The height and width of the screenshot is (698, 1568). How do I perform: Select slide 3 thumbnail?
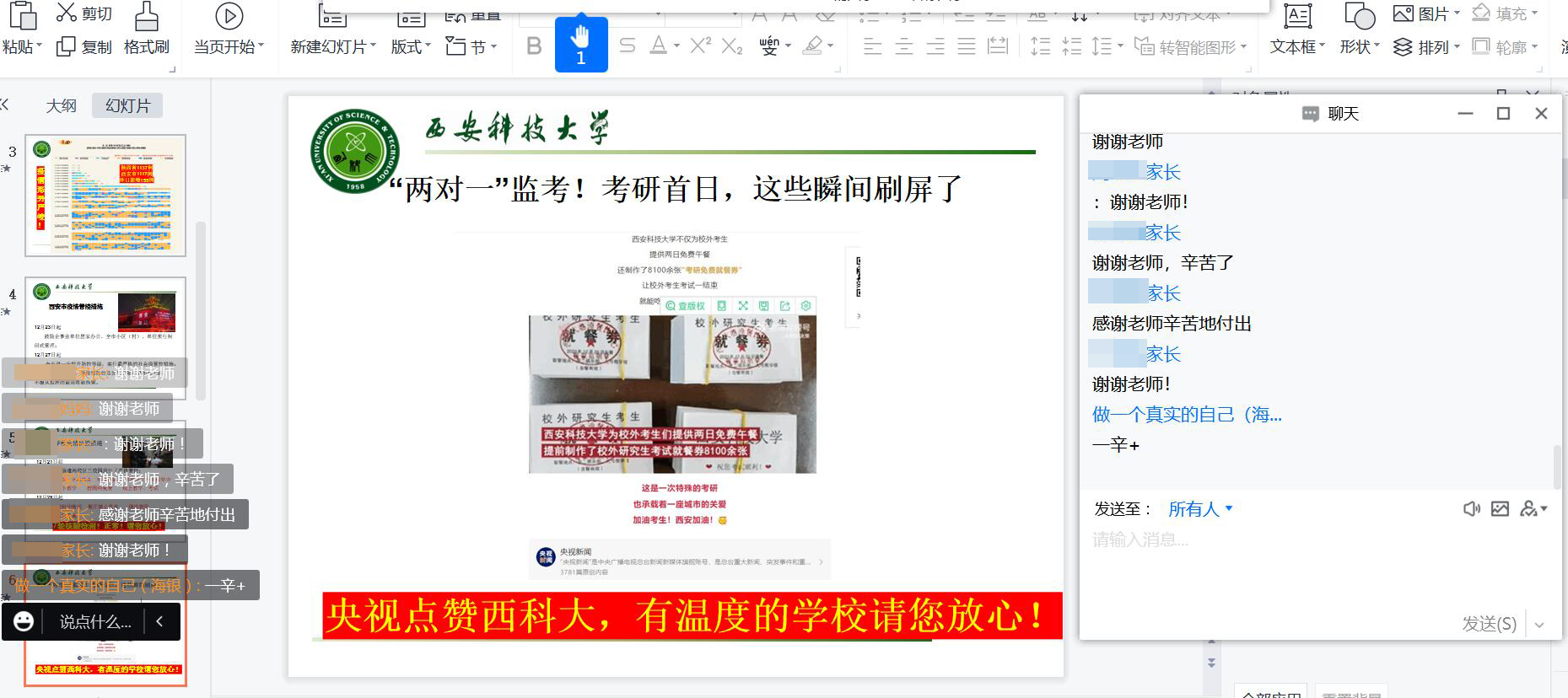pos(105,196)
